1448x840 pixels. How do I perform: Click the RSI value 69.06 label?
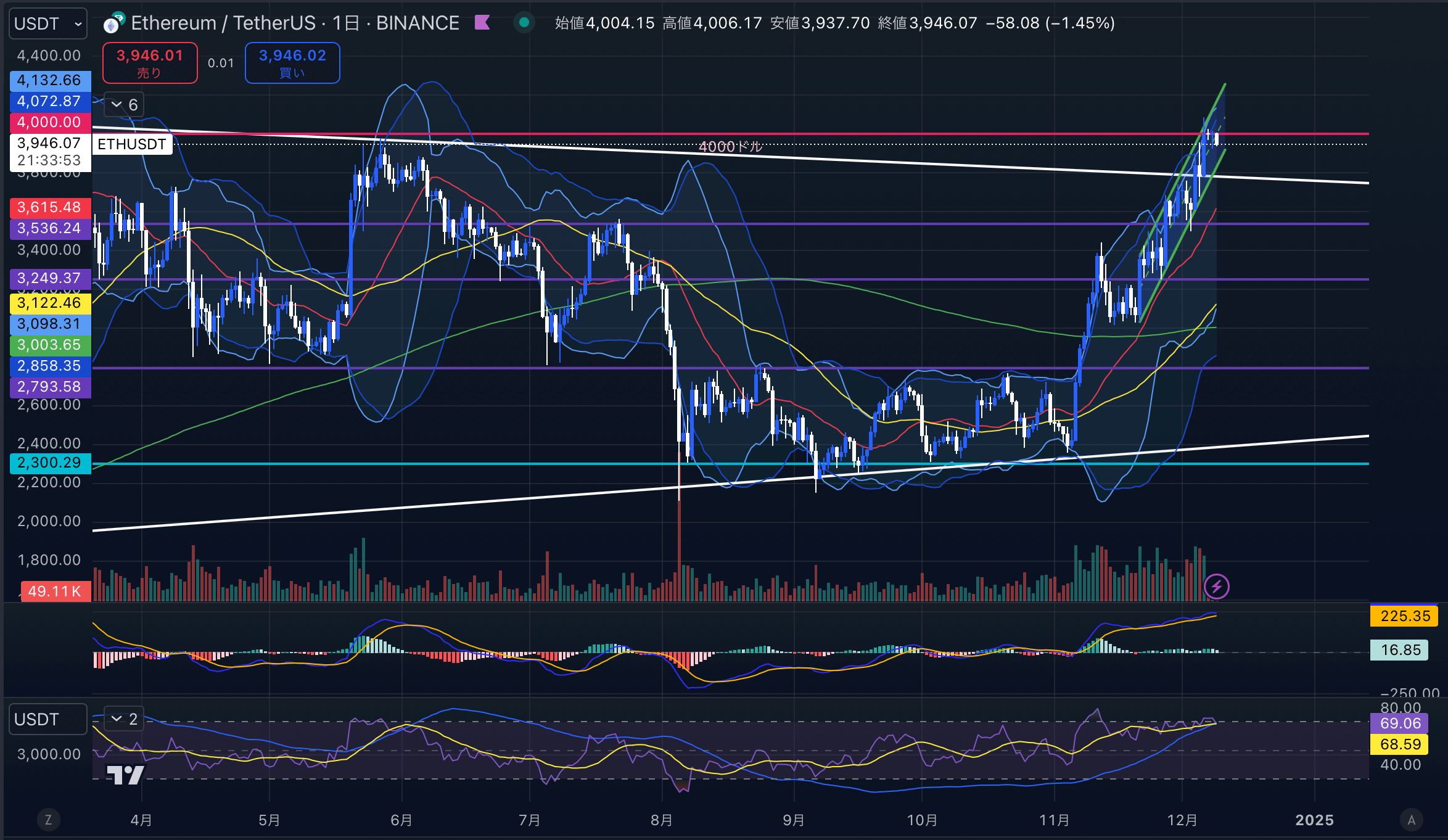(x=1400, y=723)
